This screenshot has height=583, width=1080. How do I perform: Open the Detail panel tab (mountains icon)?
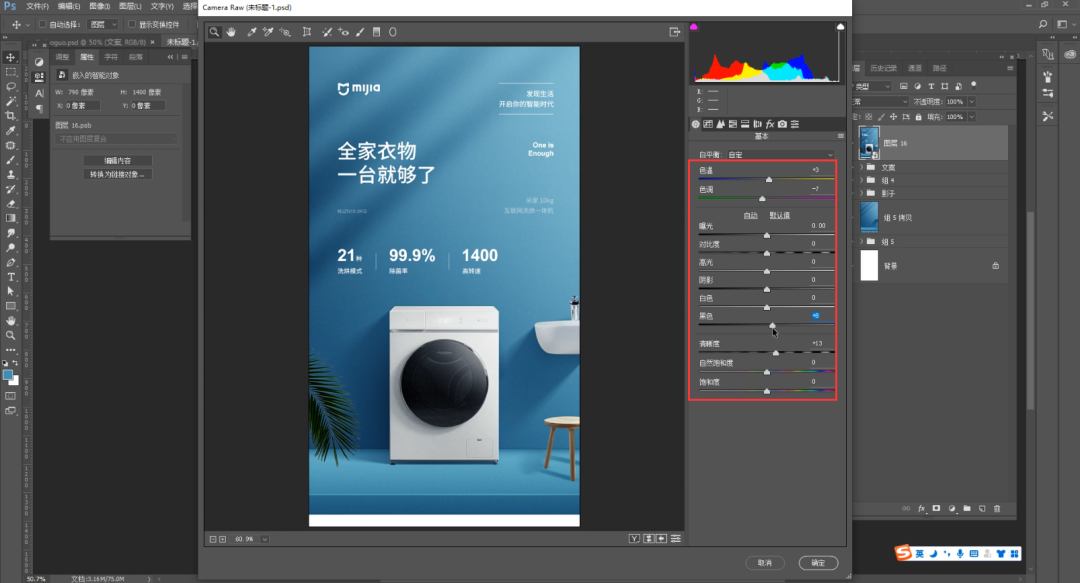(x=720, y=124)
